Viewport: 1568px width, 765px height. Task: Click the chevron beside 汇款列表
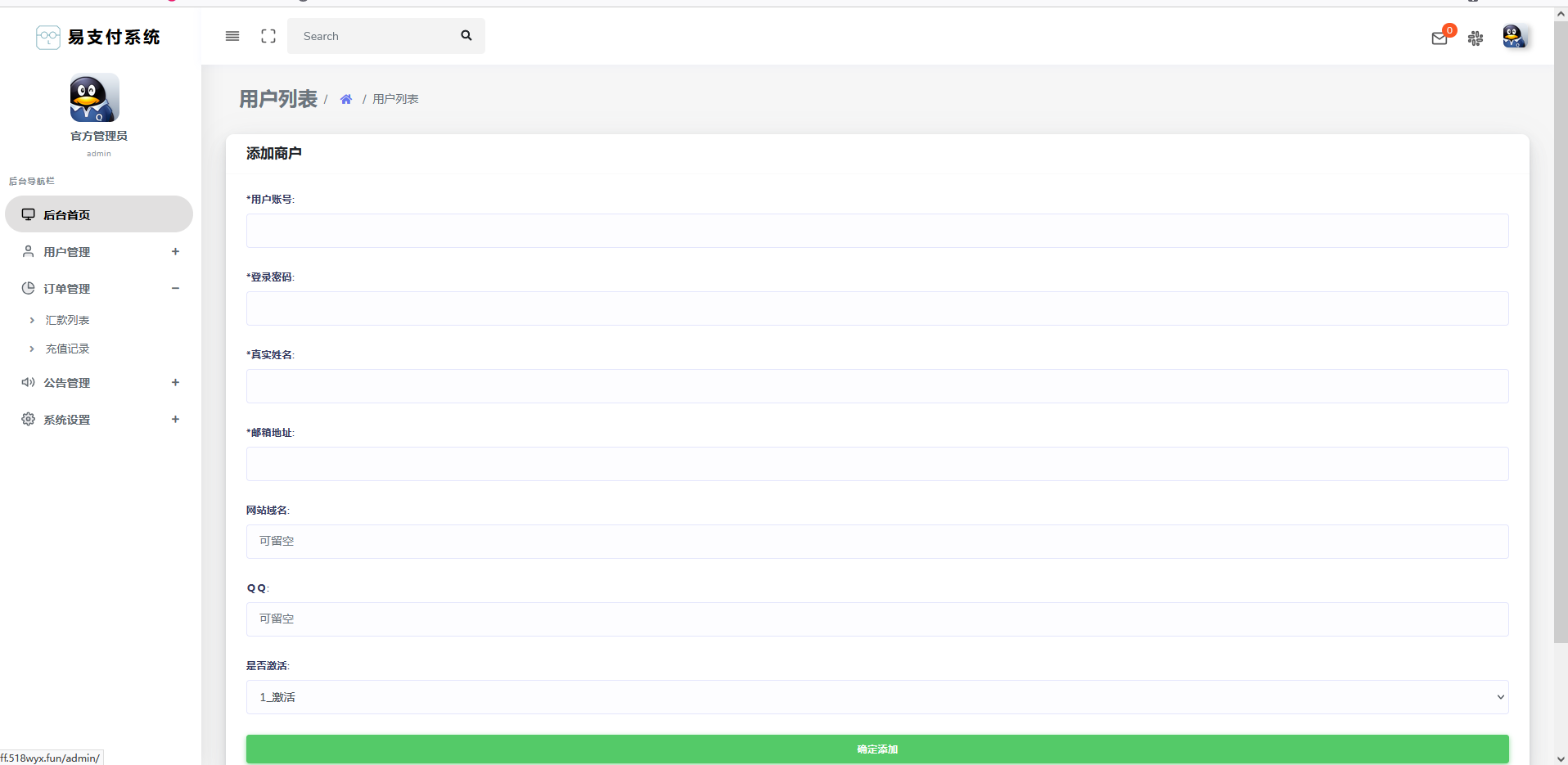click(32, 320)
